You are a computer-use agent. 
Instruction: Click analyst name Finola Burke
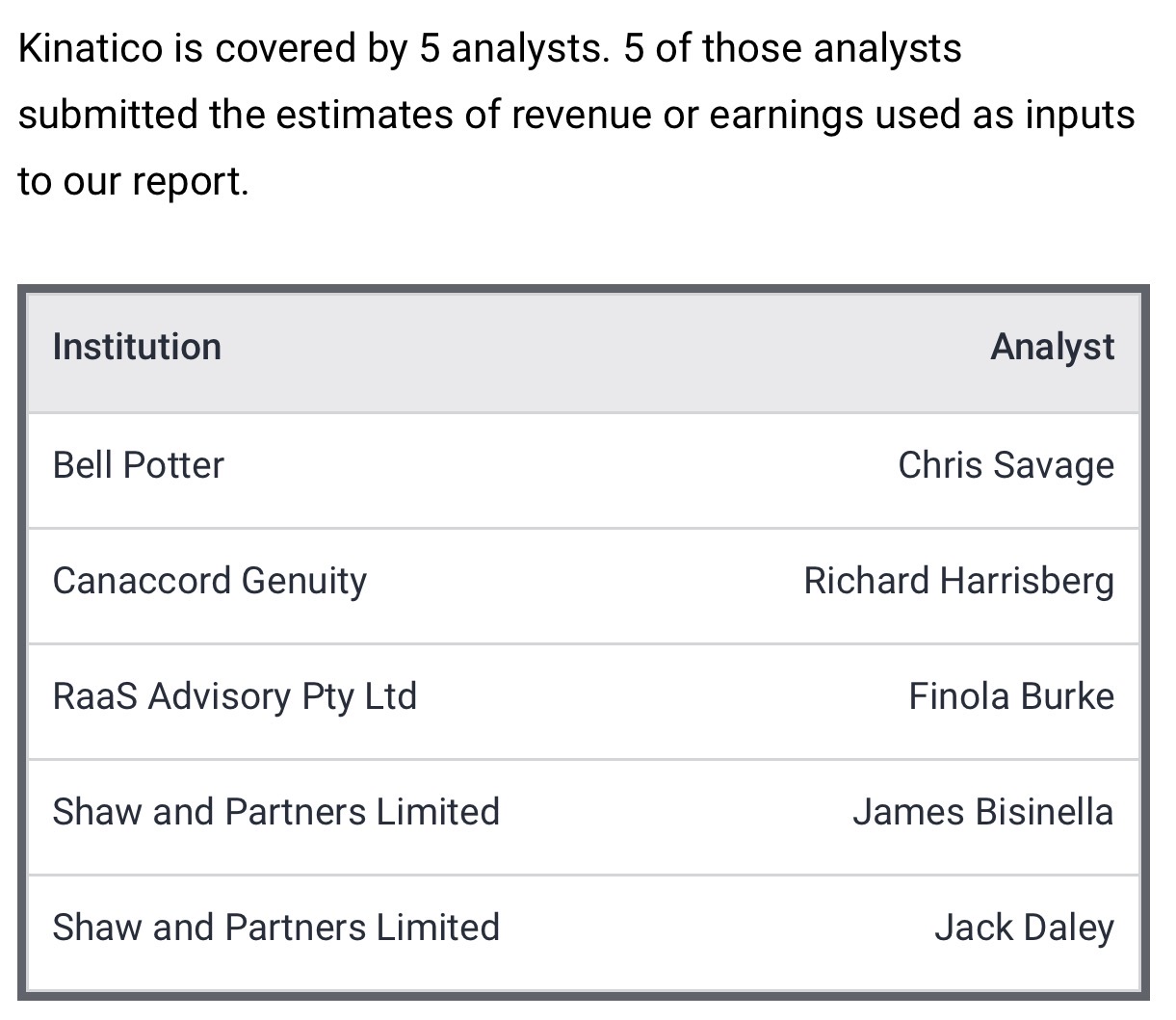pos(1010,696)
